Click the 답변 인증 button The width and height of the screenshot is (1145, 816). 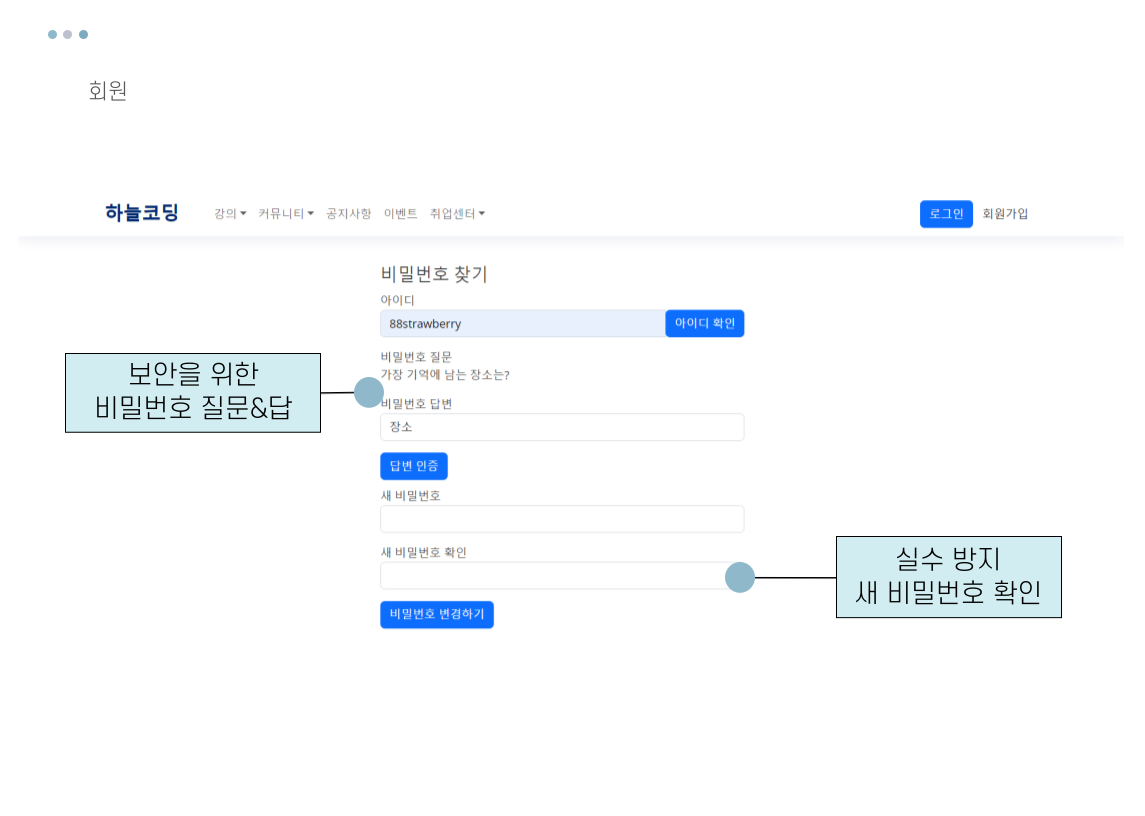pos(413,466)
